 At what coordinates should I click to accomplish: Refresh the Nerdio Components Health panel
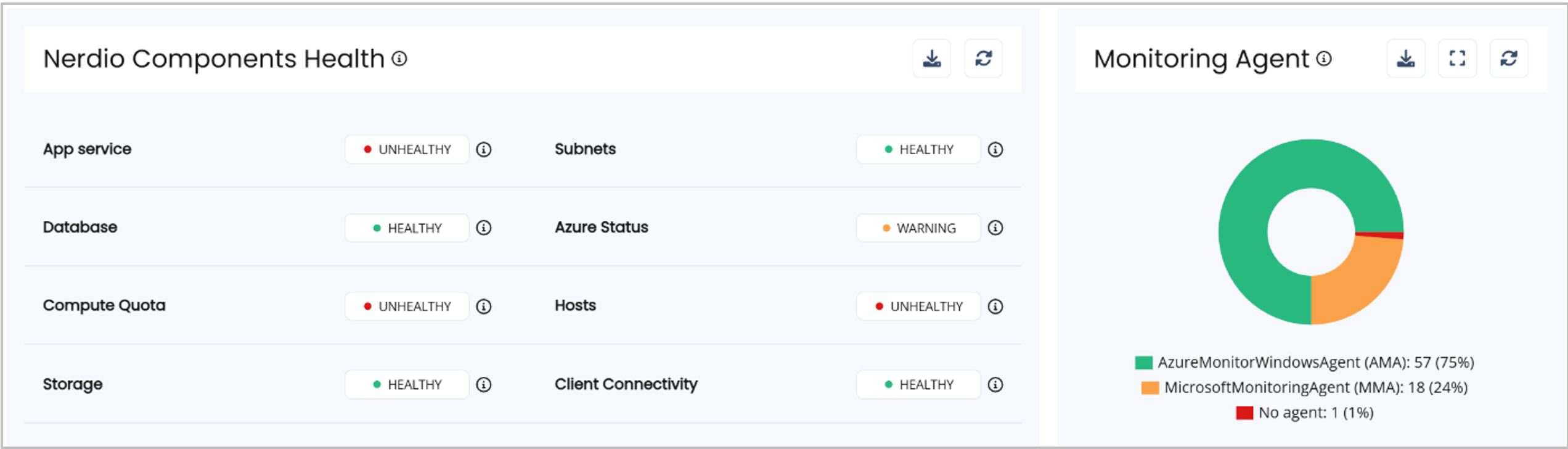click(983, 59)
